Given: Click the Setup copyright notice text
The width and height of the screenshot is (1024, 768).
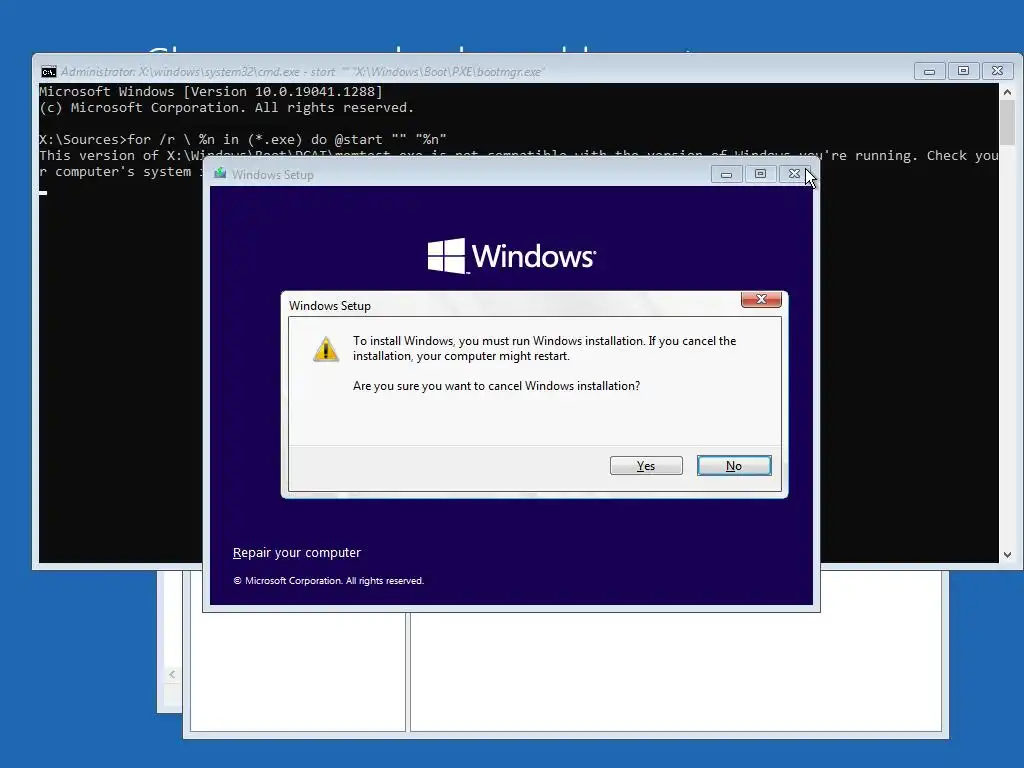Looking at the screenshot, I should 328,581.
